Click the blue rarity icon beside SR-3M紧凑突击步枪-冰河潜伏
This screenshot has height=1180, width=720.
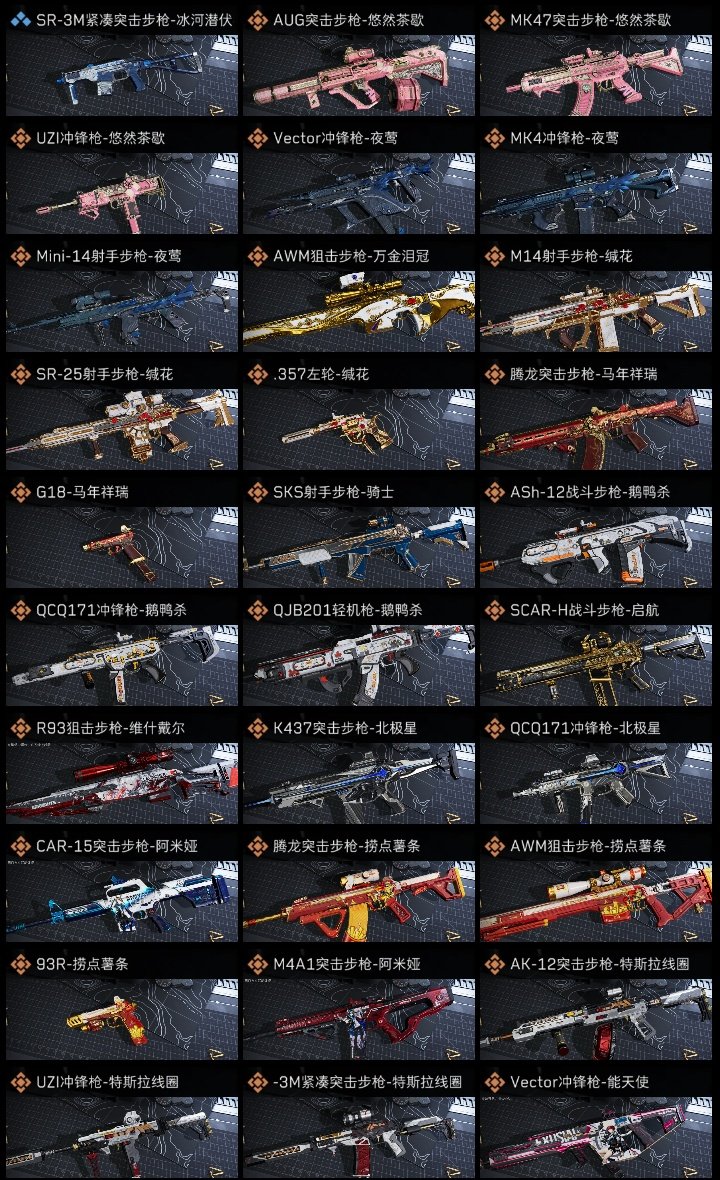pos(20,20)
